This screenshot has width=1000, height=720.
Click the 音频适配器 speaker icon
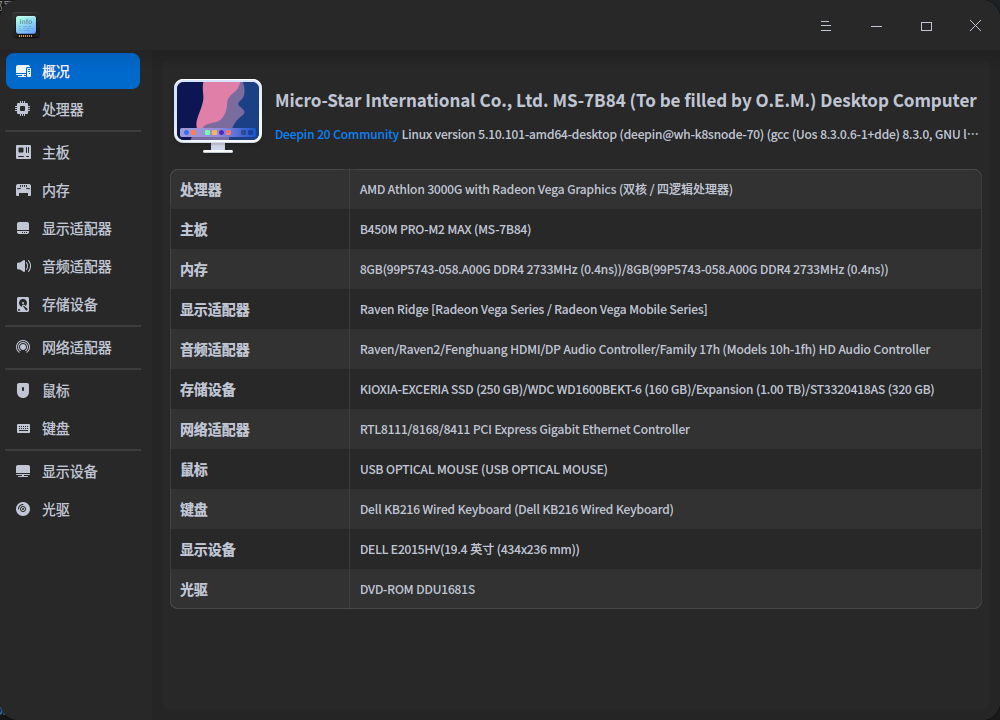(24, 266)
